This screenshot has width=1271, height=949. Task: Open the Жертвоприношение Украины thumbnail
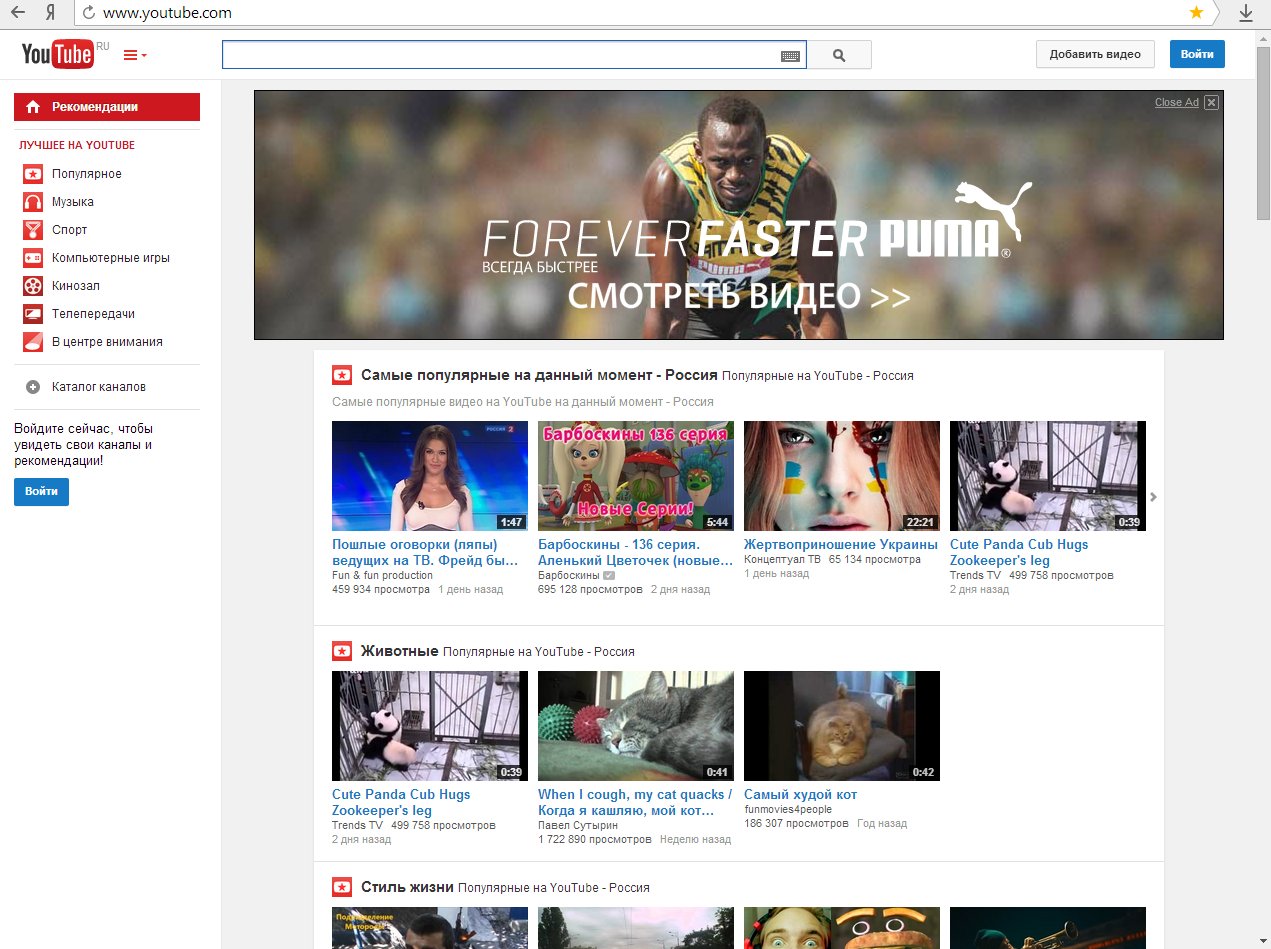[842, 476]
